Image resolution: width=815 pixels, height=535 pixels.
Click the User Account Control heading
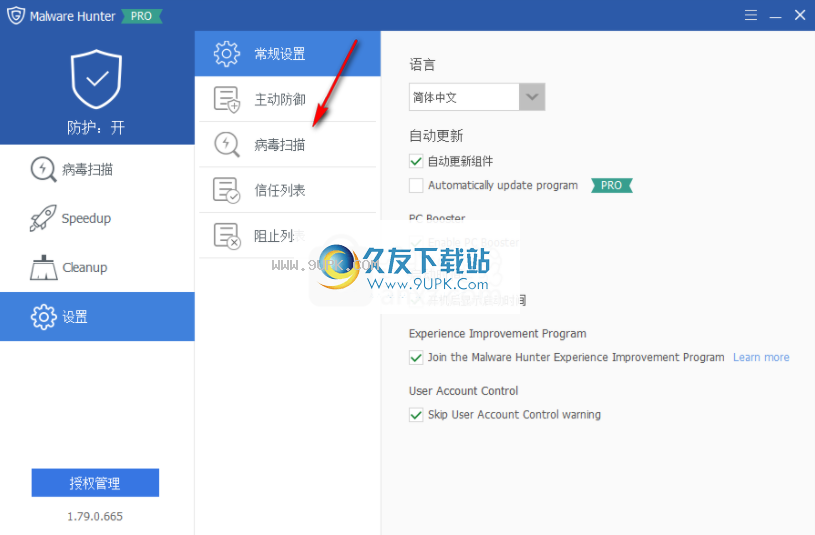463,391
